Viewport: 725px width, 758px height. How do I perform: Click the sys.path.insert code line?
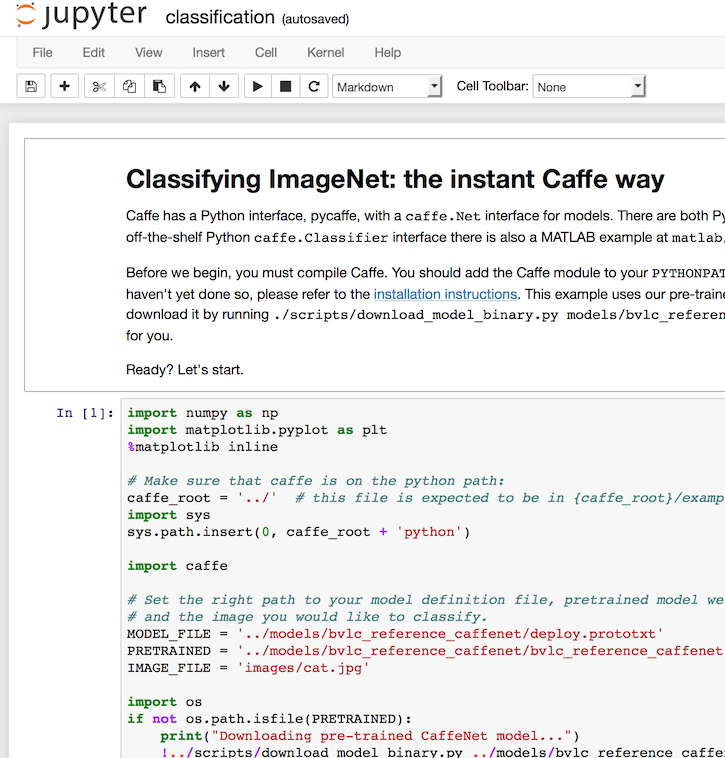[298, 532]
